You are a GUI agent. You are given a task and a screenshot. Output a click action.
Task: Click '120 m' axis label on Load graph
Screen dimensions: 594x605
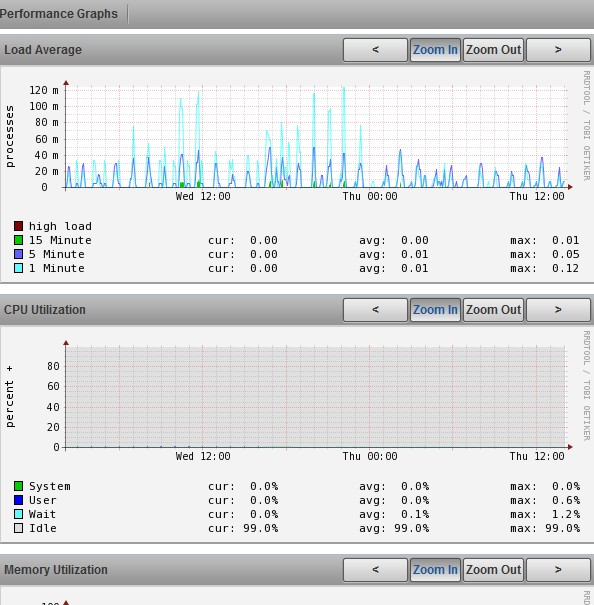(x=44, y=90)
